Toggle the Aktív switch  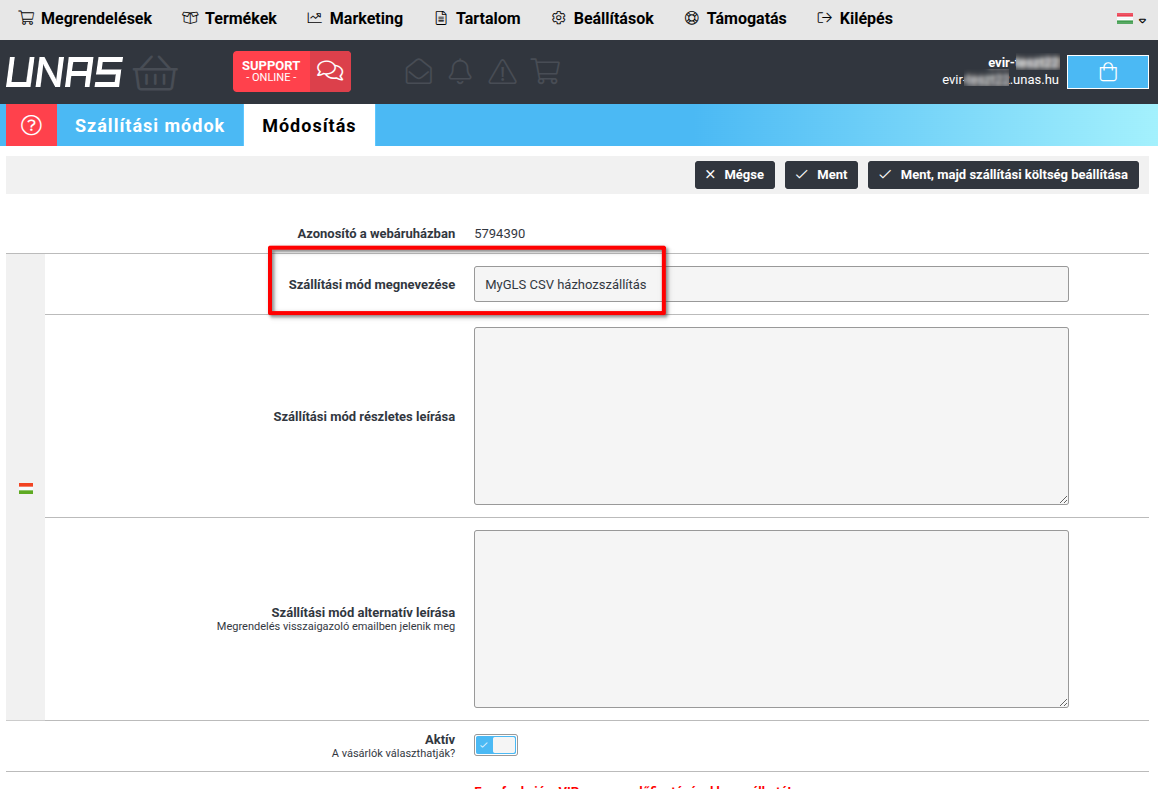(x=496, y=745)
